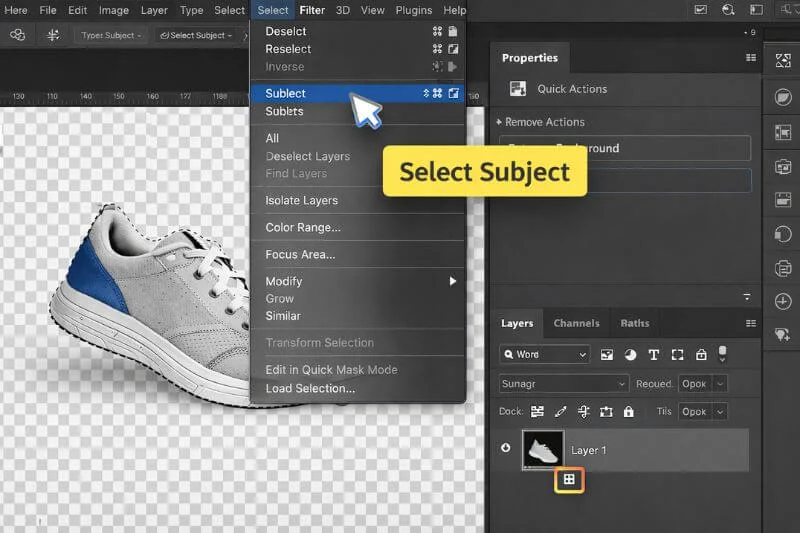Open the Help menu
800x533 pixels.
point(454,10)
